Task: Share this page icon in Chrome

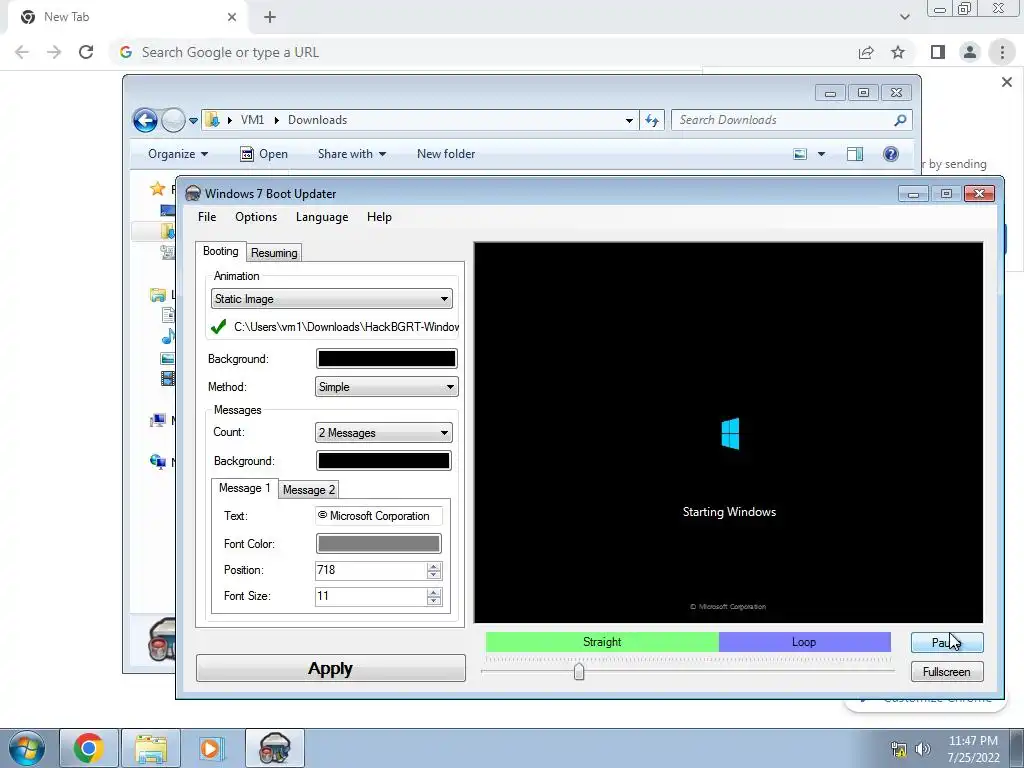Action: pos(866,52)
